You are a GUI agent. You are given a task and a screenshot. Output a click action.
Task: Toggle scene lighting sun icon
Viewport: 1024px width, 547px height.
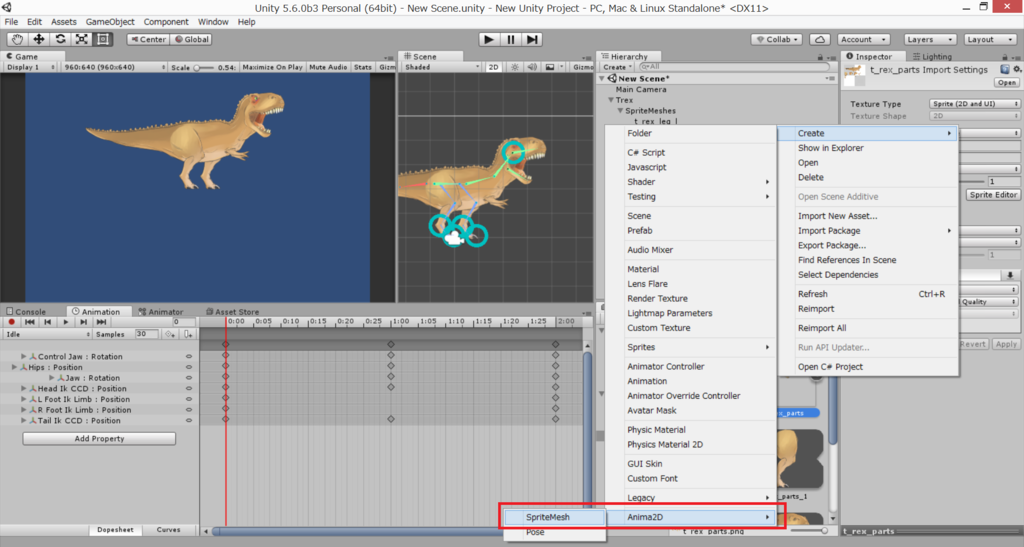515,67
